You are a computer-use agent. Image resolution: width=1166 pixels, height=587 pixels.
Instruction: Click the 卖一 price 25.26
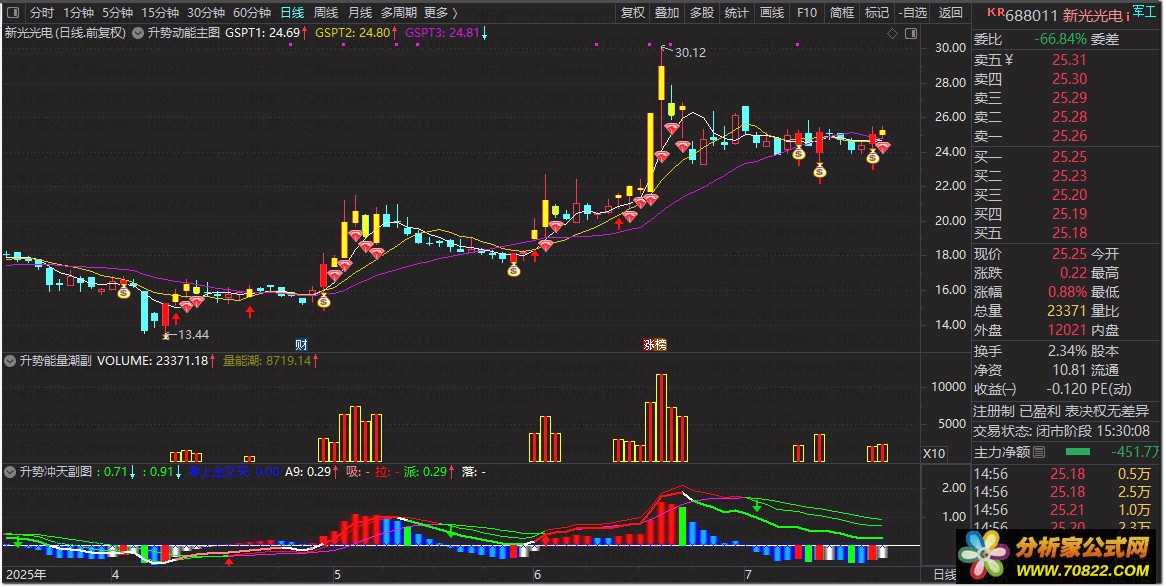pos(1069,136)
